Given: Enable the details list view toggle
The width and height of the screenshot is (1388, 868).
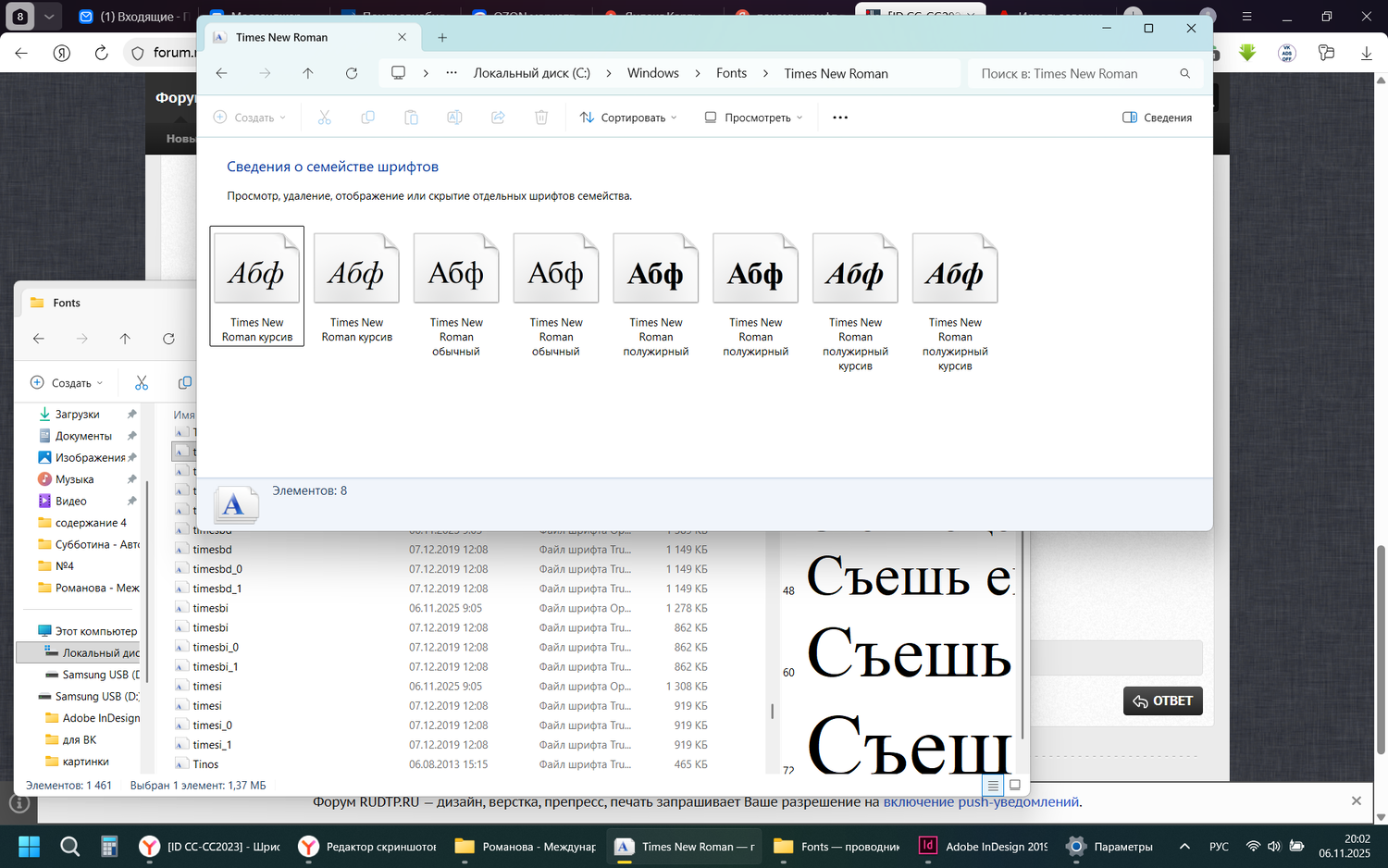Looking at the screenshot, I should pos(992,785).
